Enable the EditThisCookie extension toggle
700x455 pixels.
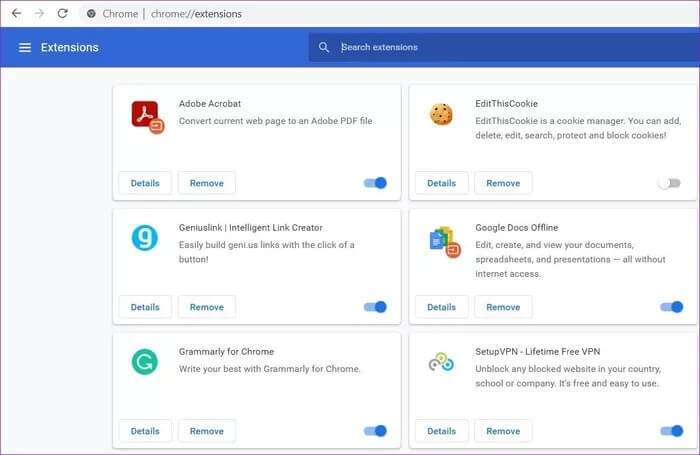point(670,183)
